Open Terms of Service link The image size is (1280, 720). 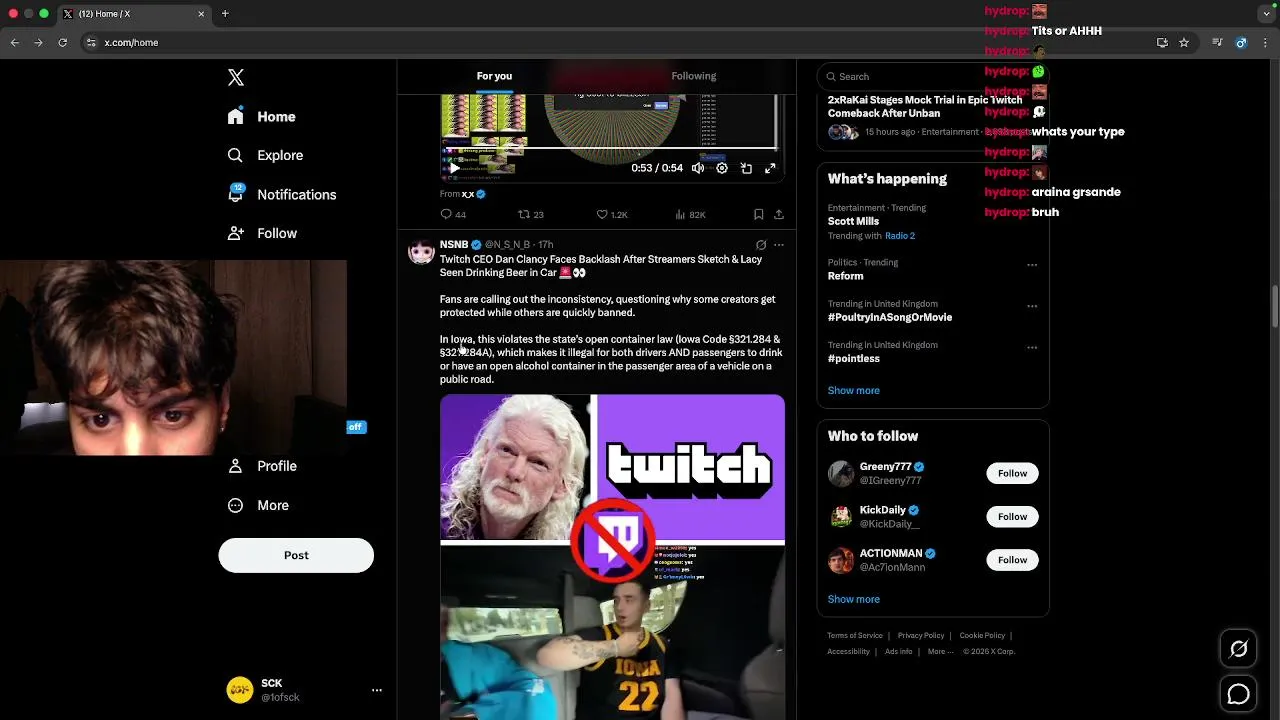point(855,636)
